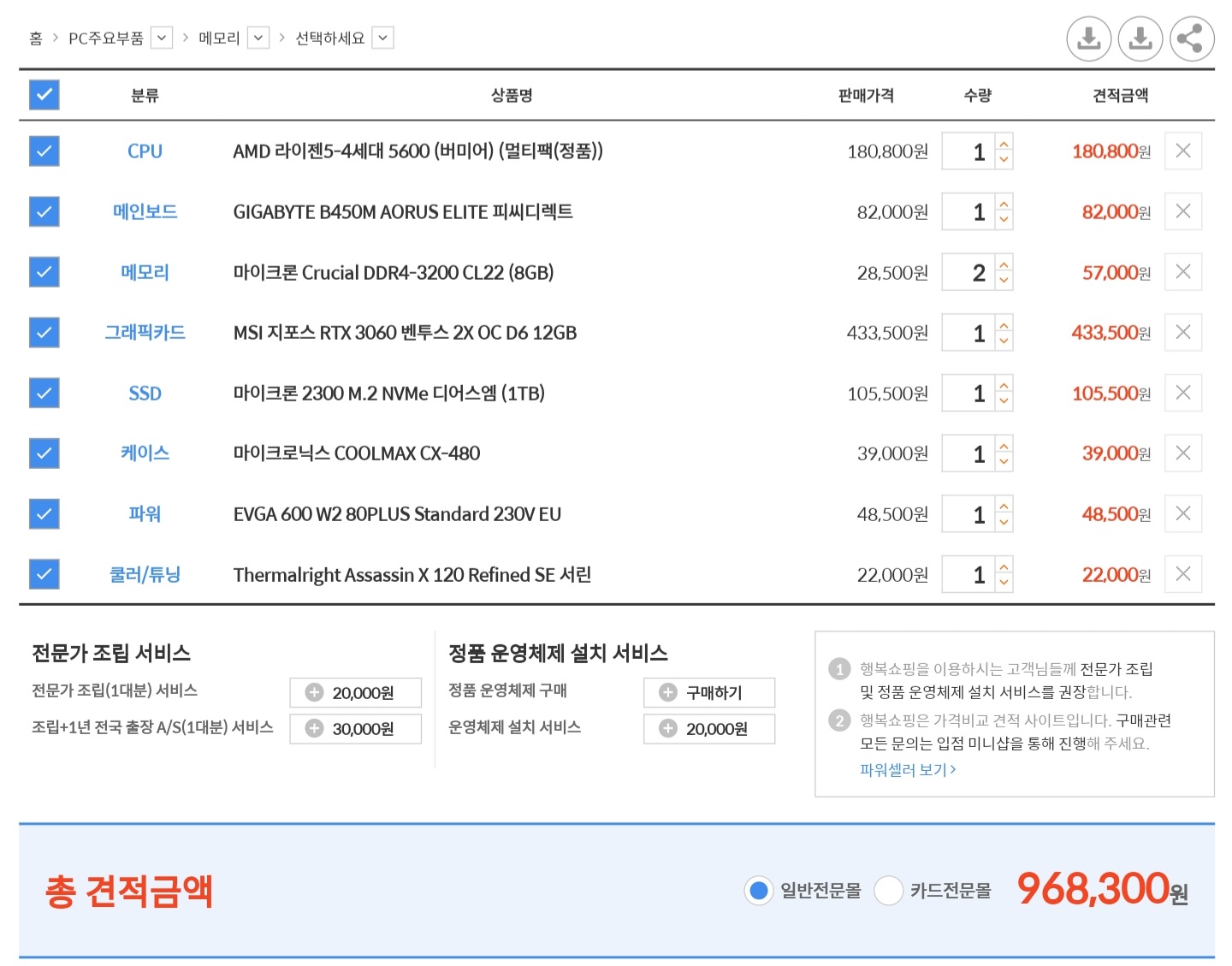Screen dimensions: 1232x966
Task: Select the 일반전문몰 radio button
Action: point(758,891)
